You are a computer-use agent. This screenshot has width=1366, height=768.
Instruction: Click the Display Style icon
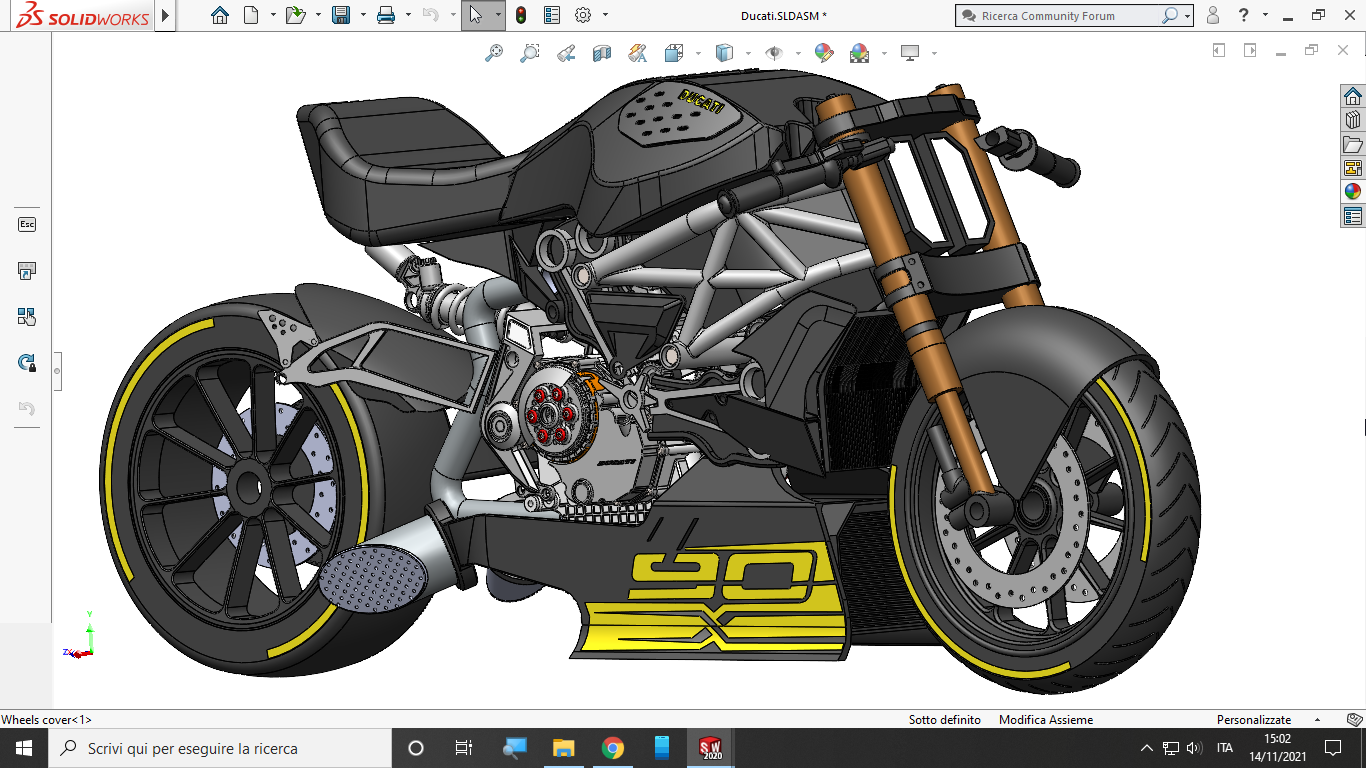tap(725, 53)
